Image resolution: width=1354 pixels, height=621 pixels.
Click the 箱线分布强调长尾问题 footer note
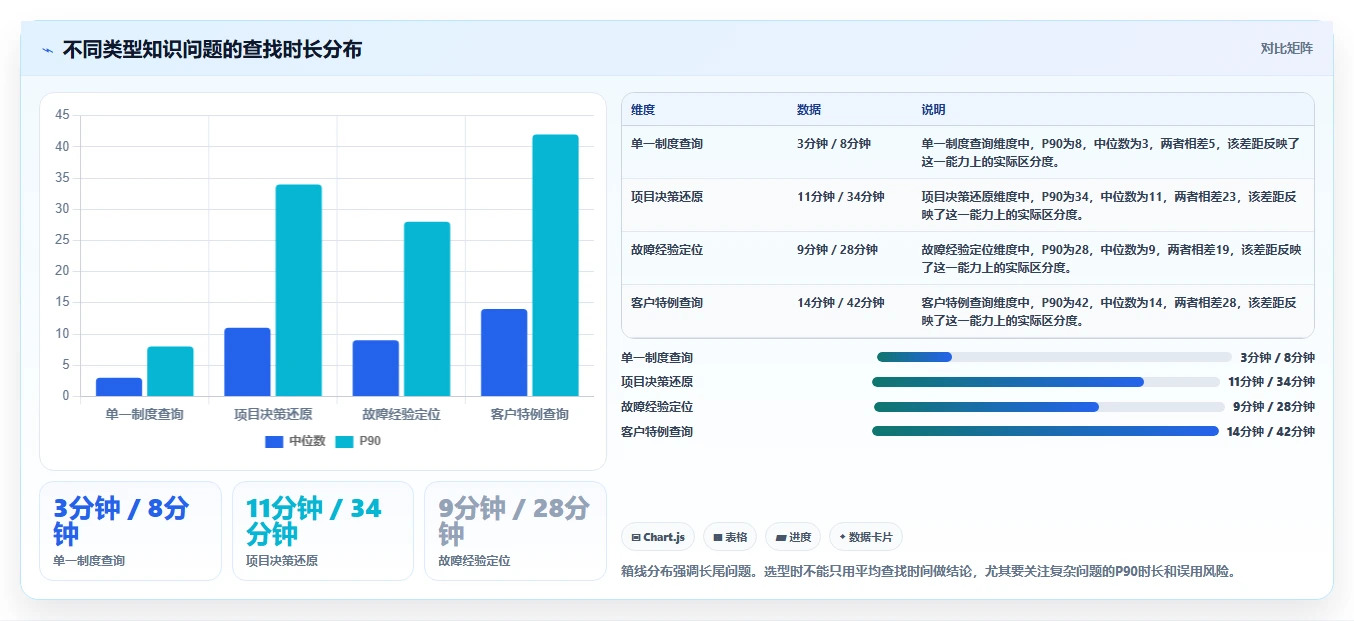pos(929,572)
